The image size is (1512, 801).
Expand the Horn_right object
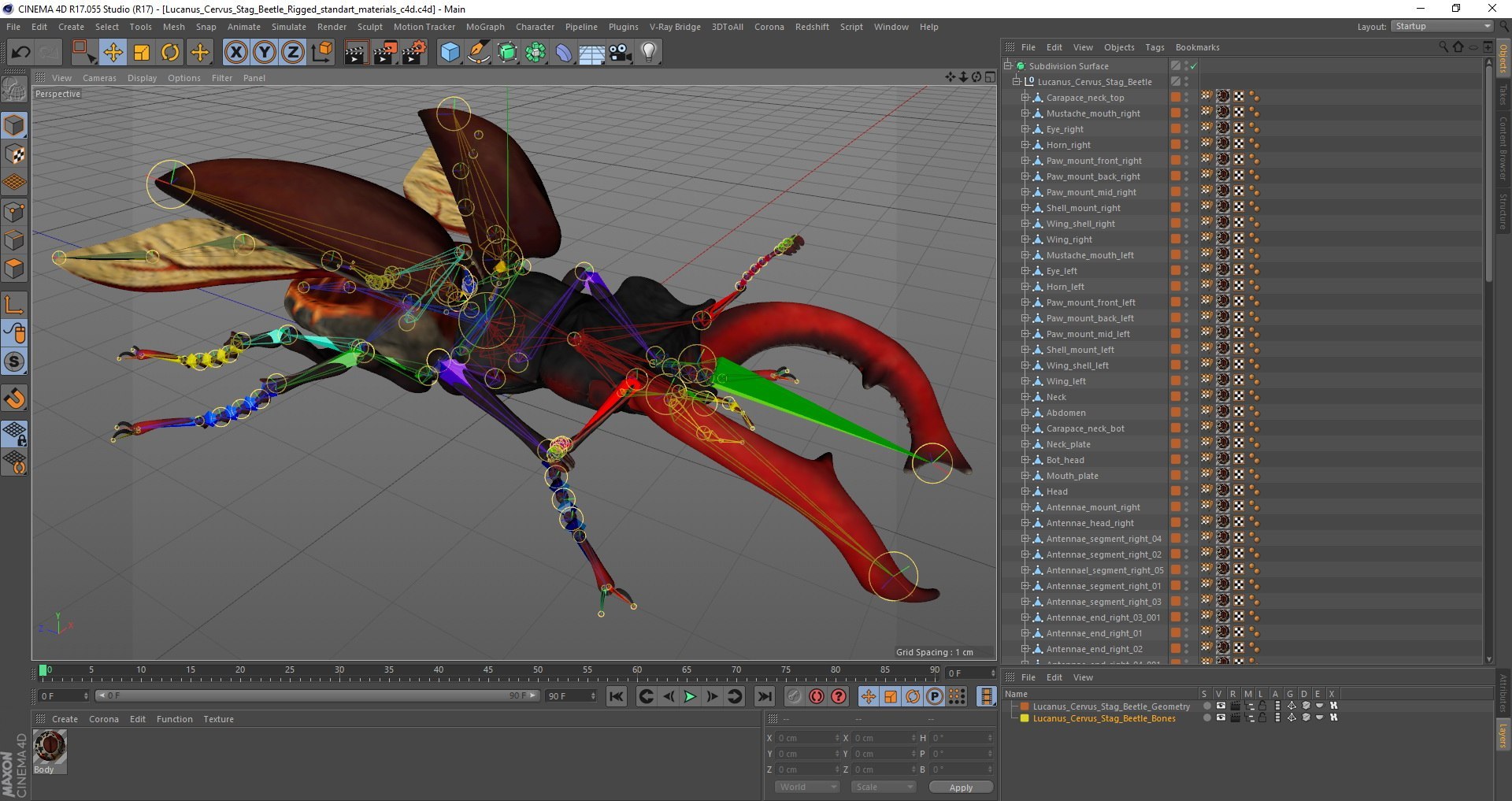click(1025, 145)
